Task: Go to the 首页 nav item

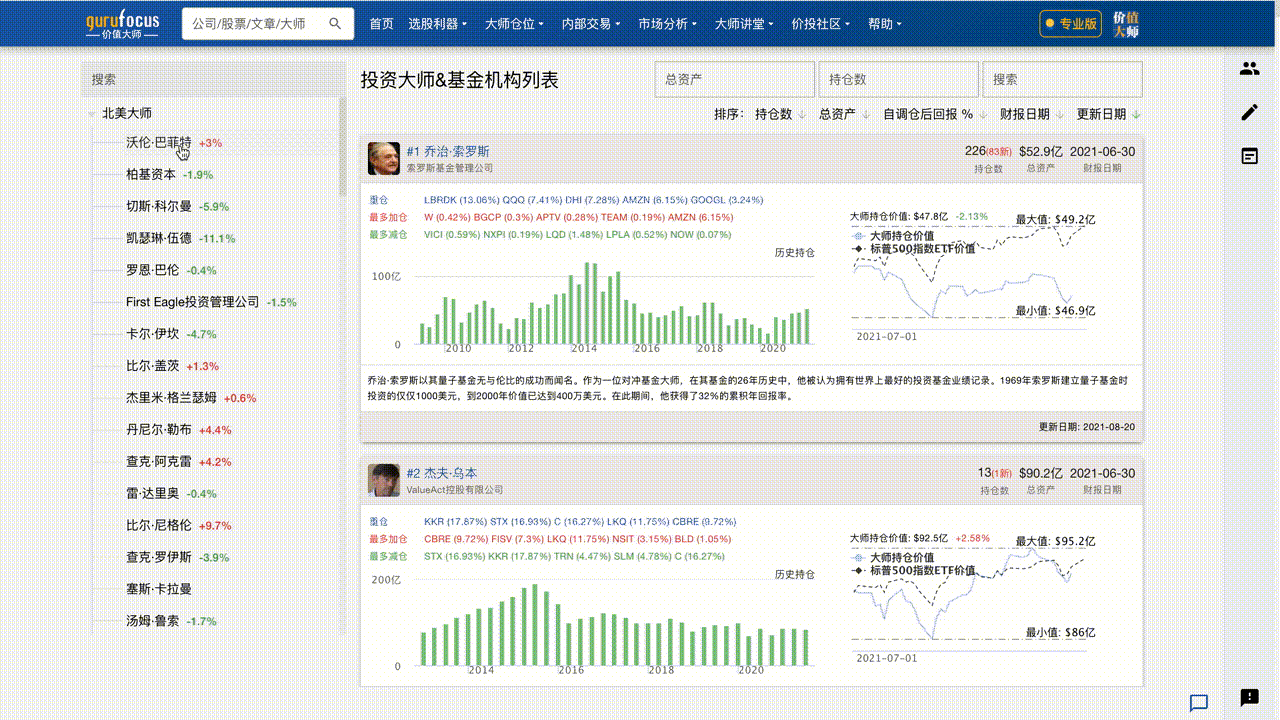Action: click(382, 24)
